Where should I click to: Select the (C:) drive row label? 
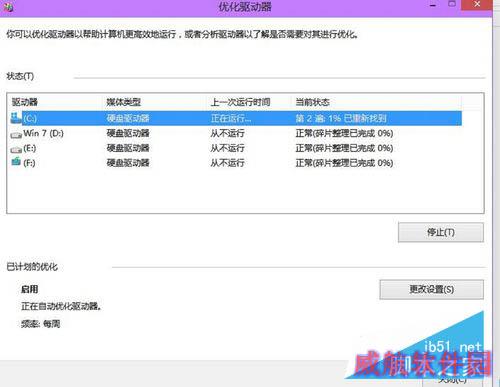tap(30, 118)
